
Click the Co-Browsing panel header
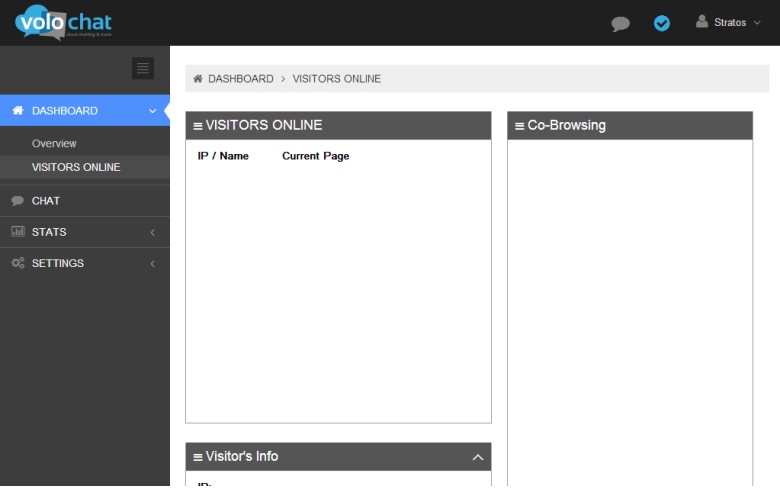click(629, 125)
